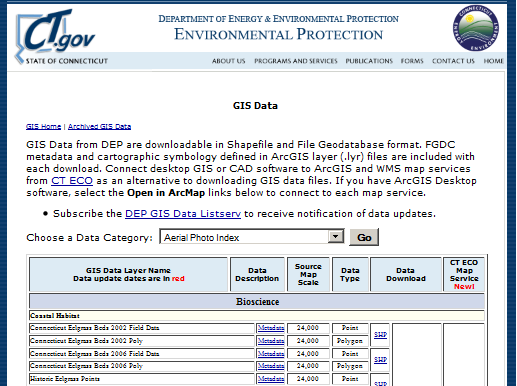The width and height of the screenshot is (517, 386).
Task: Click 'GIS Data Layer Name' column header
Action: point(129,274)
